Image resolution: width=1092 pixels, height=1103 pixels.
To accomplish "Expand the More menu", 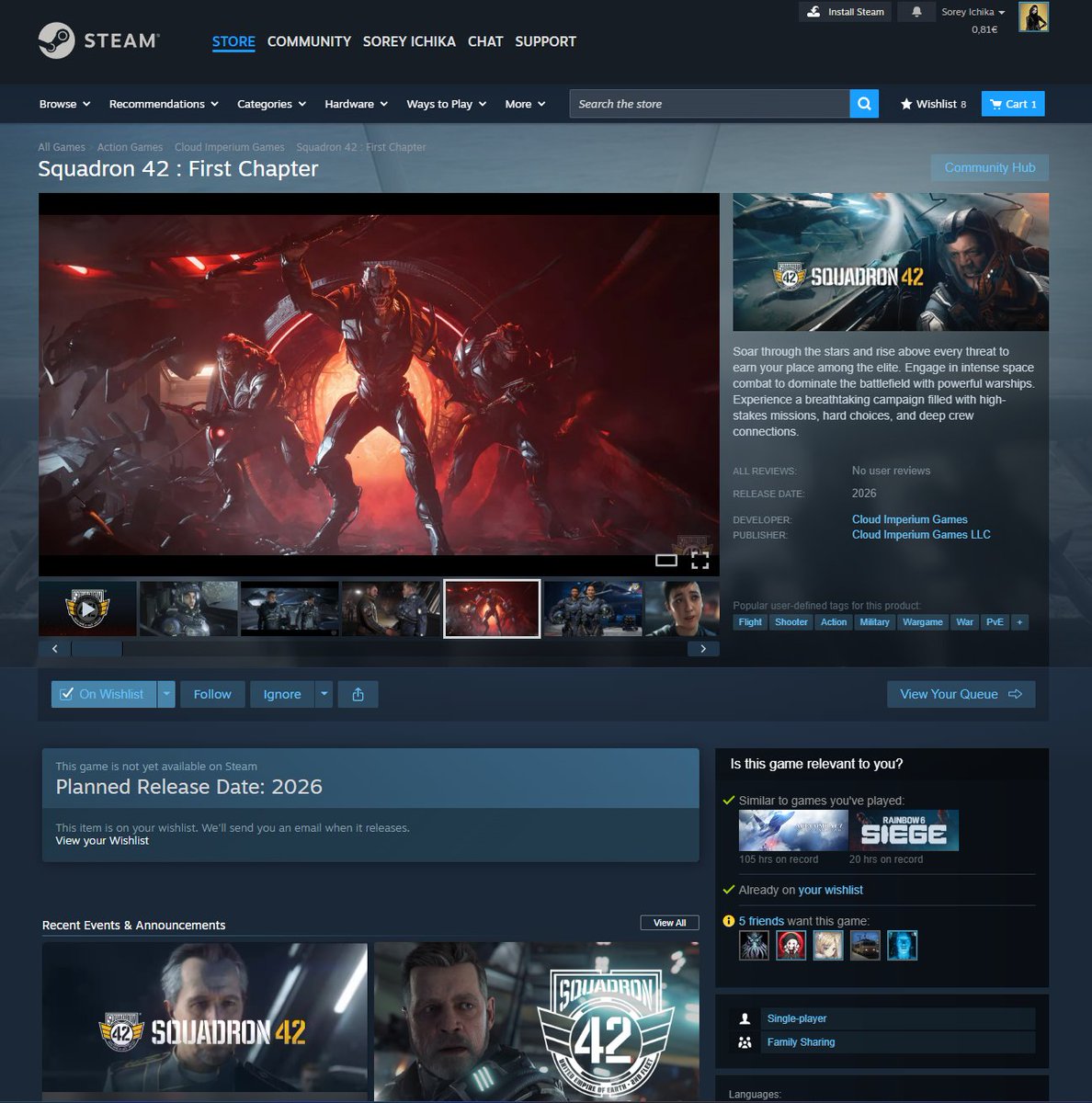I will click(525, 104).
